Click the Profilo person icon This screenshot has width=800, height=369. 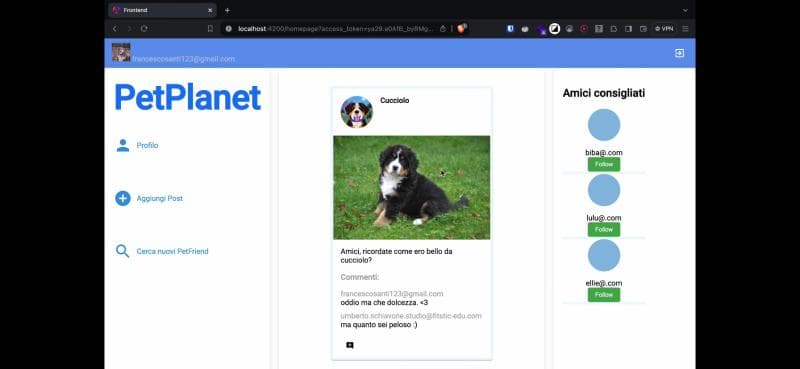tap(122, 145)
